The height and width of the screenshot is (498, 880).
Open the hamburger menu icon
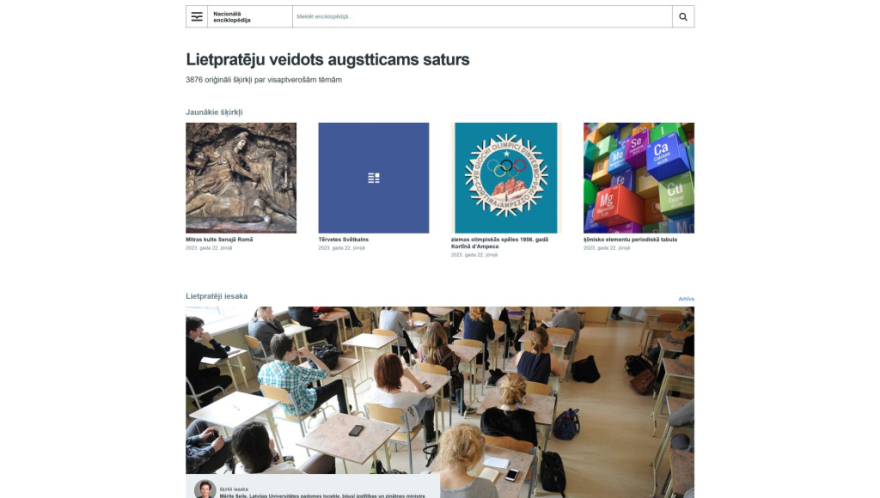pos(196,17)
